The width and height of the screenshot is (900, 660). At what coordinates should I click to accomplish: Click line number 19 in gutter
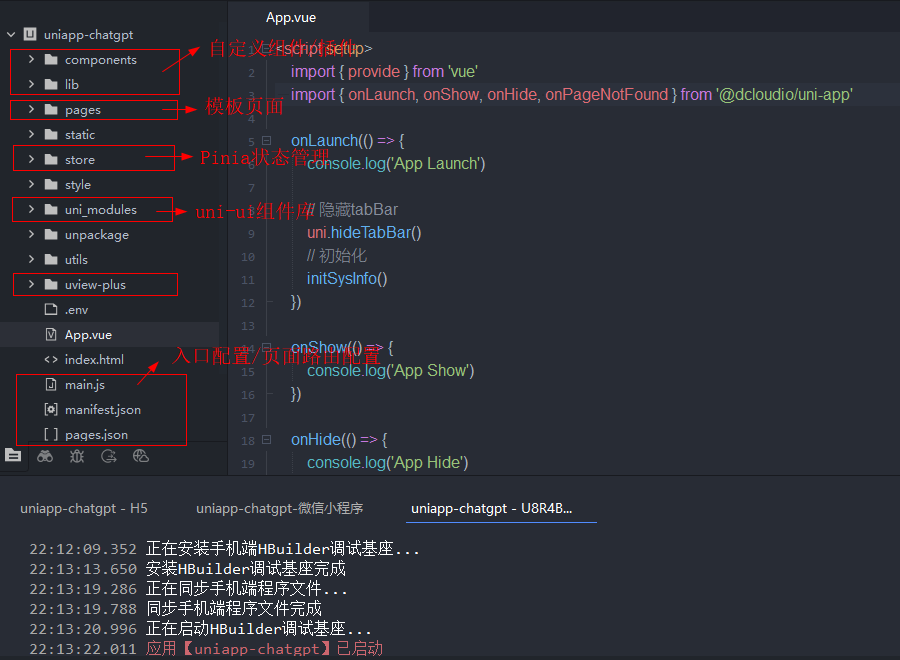(x=248, y=464)
